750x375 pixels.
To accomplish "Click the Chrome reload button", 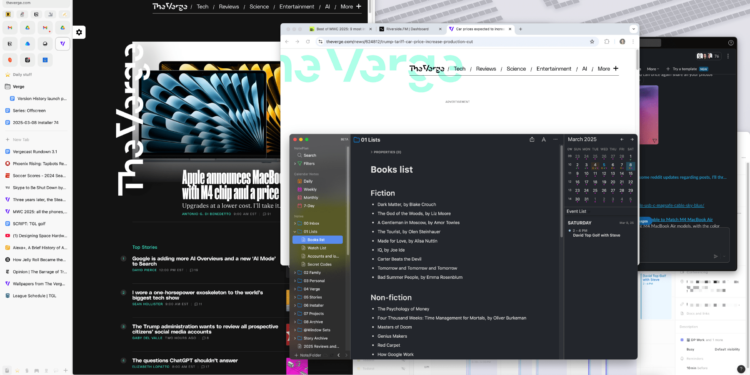I will 308,42.
